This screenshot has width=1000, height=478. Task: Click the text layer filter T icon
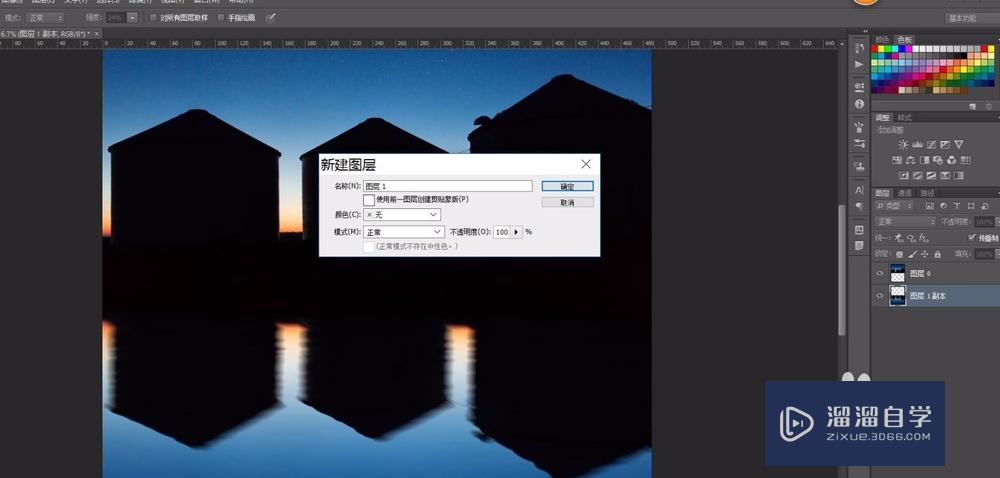tap(956, 207)
